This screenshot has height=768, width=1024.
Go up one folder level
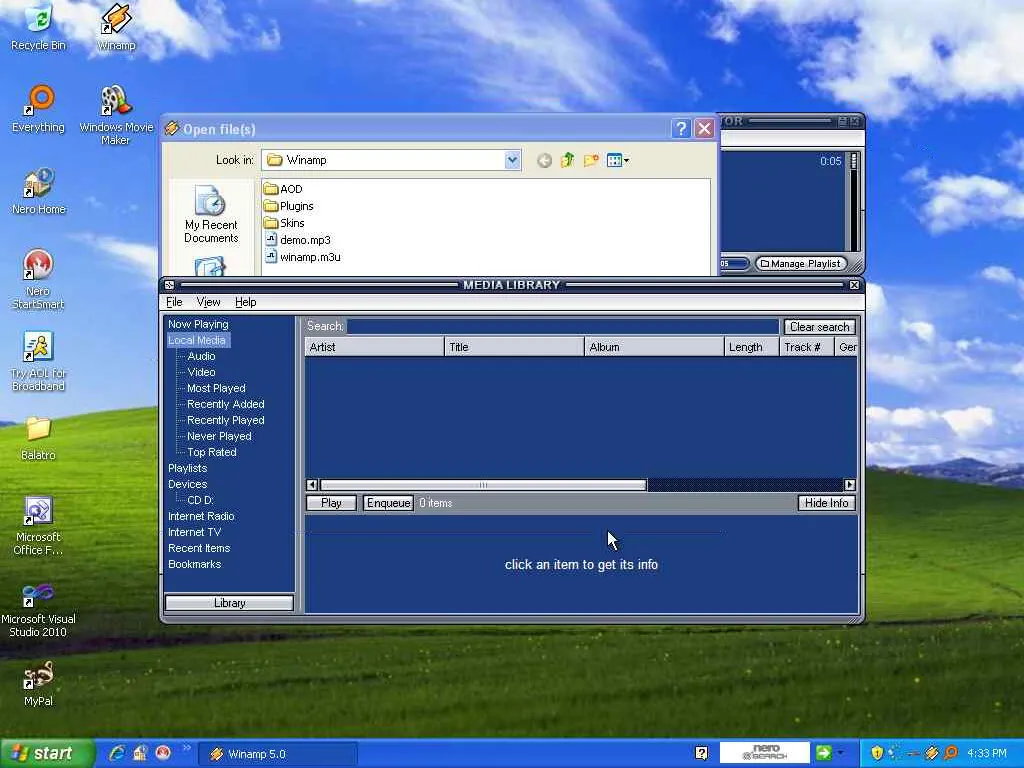(x=567, y=161)
